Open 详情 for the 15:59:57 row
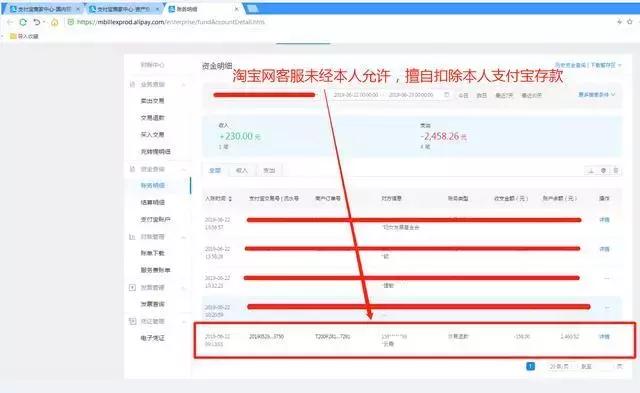Image resolution: width=640 pixels, height=393 pixels. [604, 220]
